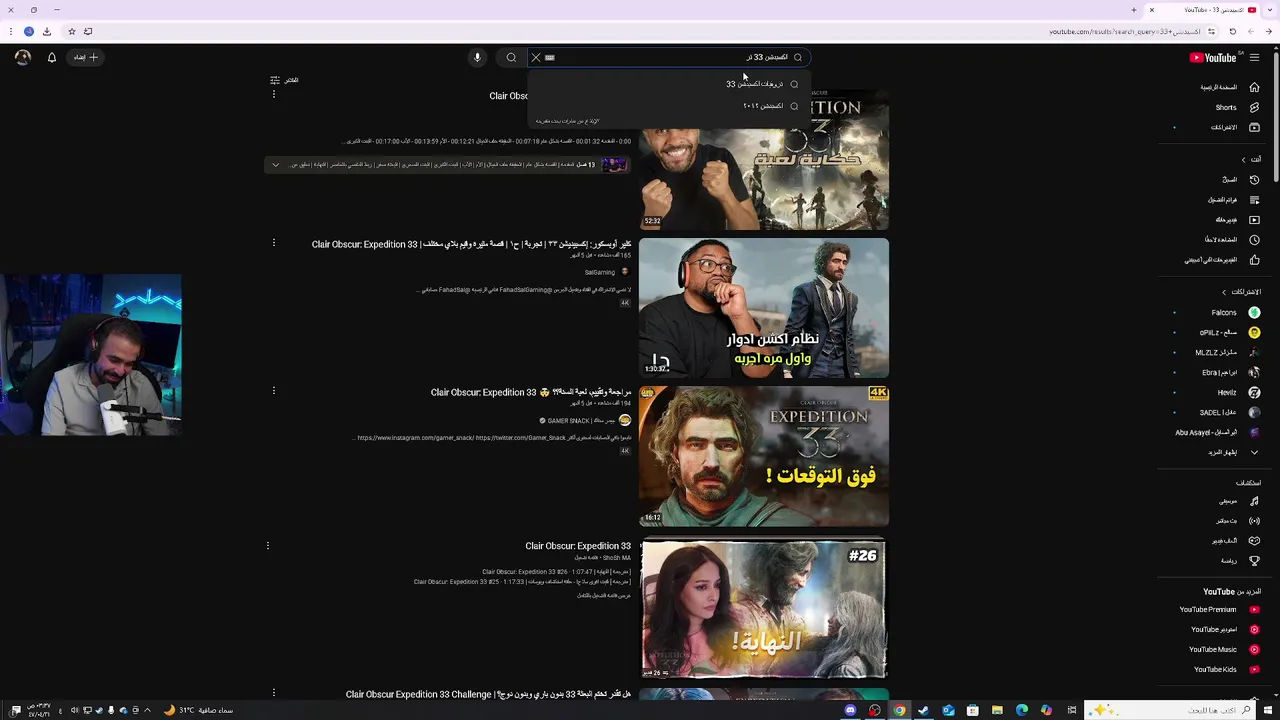
Task: Select the suggestion 'اكسبدشن 33' with extra words
Action: [x=667, y=84]
